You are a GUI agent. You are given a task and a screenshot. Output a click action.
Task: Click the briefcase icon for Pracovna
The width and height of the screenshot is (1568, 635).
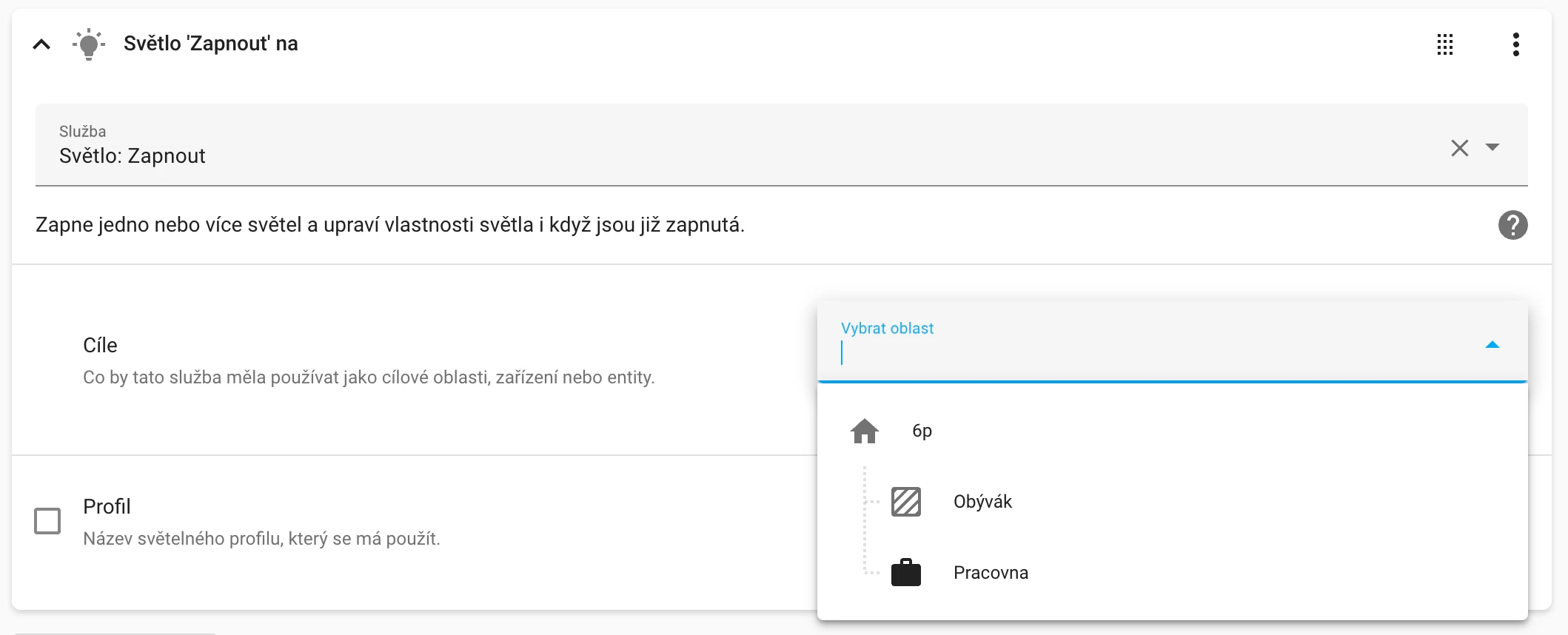(906, 573)
